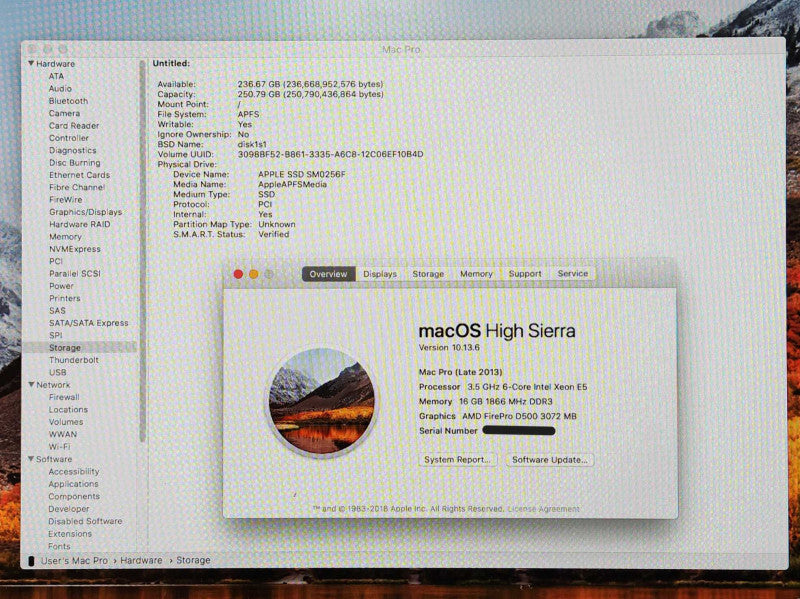Screen dimensions: 800x599
Task: Select the Untitled volume heading
Action: point(171,63)
